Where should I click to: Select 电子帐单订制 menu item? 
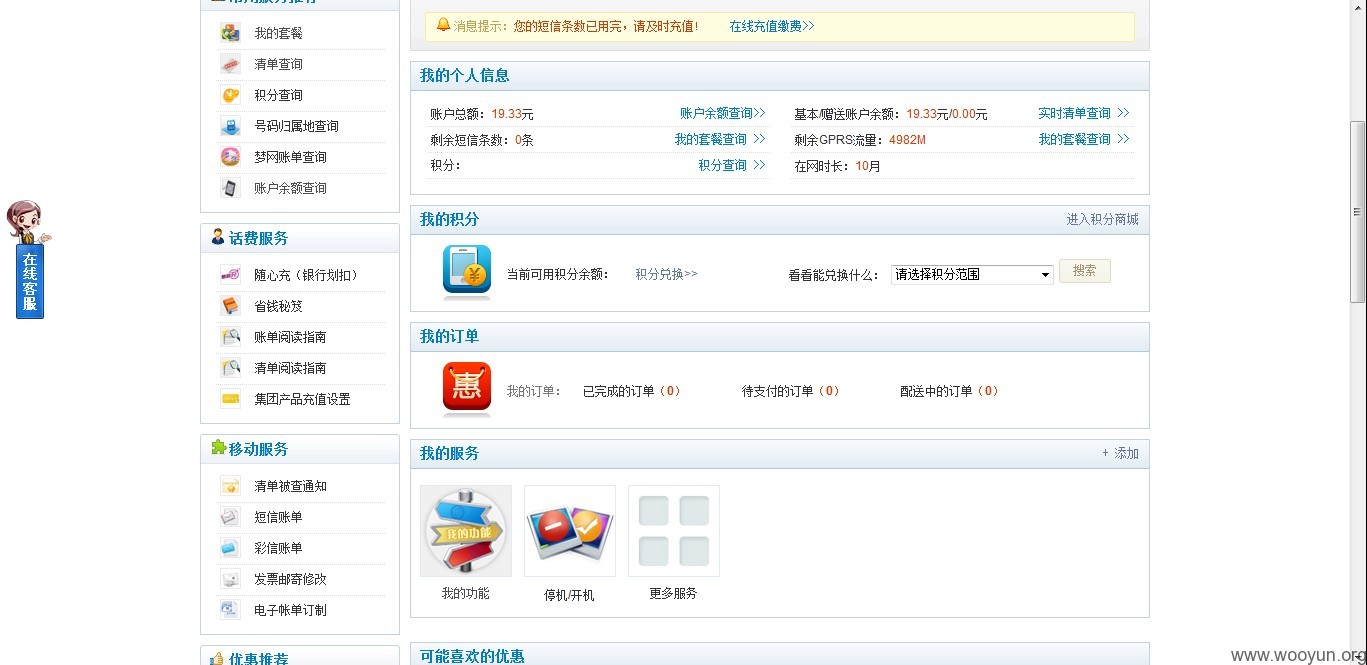tap(290, 610)
